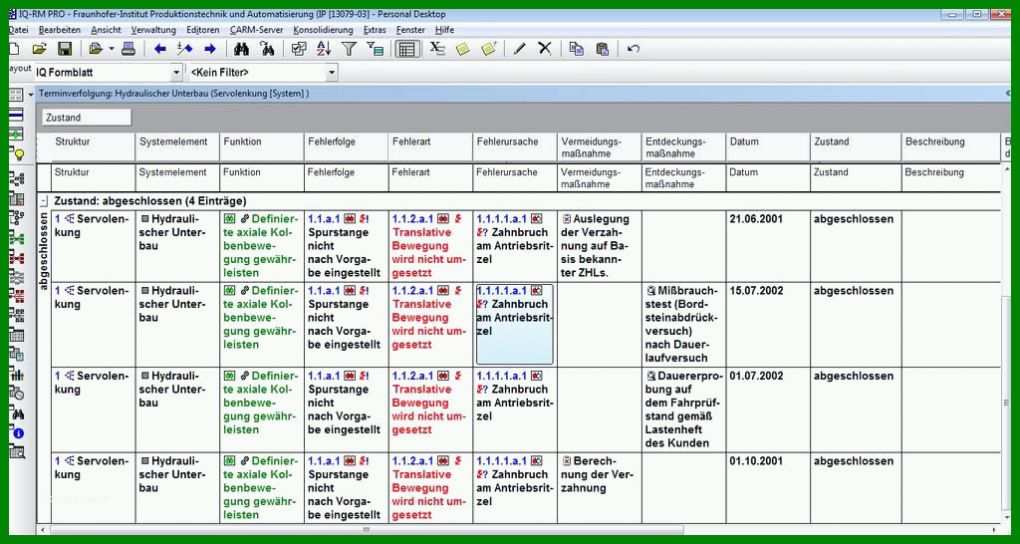Viewport: 1020px width, 544px height.
Task: Open the Hilfe menu
Action: pyautogui.click(x=445, y=30)
